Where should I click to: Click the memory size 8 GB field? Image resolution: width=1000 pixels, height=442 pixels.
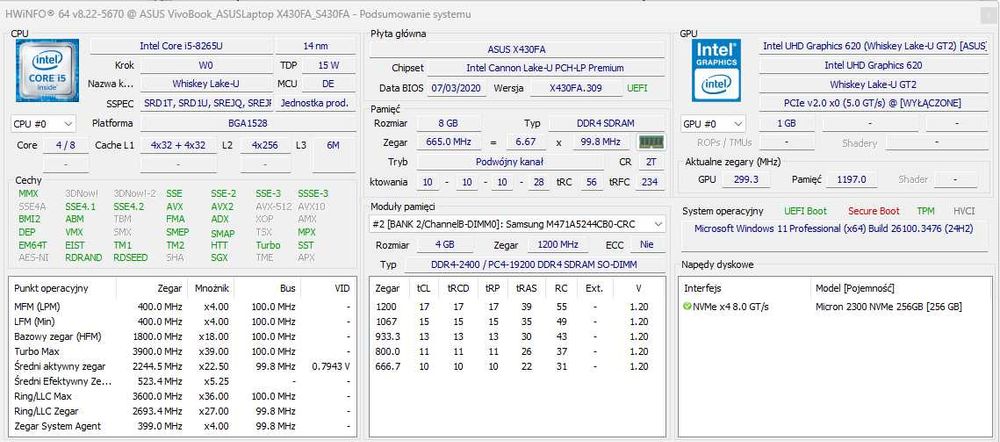click(x=447, y=123)
